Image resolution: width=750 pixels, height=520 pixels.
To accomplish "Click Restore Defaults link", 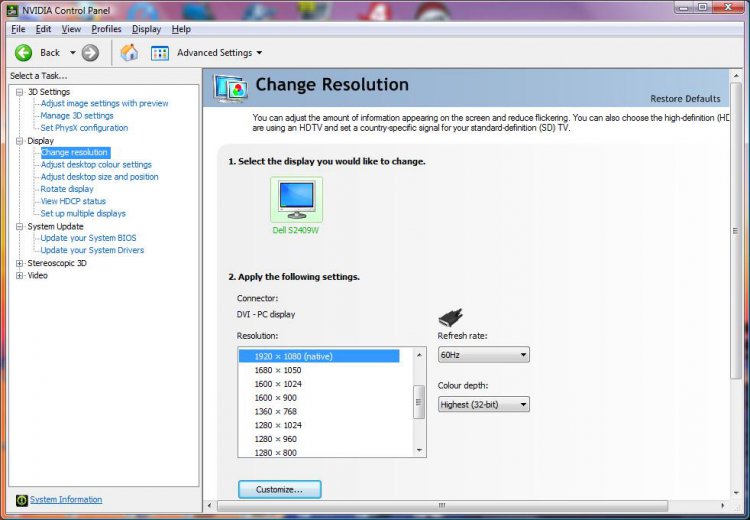I will tap(685, 99).
